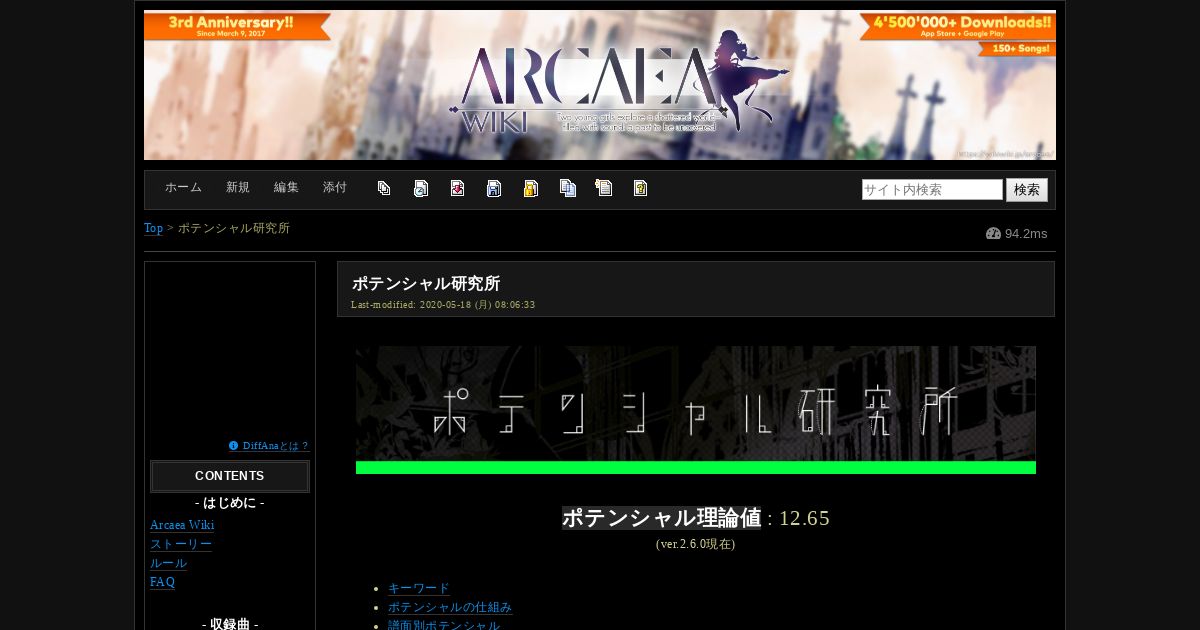
Task: Open the 編集 menu item
Action: pos(286,188)
